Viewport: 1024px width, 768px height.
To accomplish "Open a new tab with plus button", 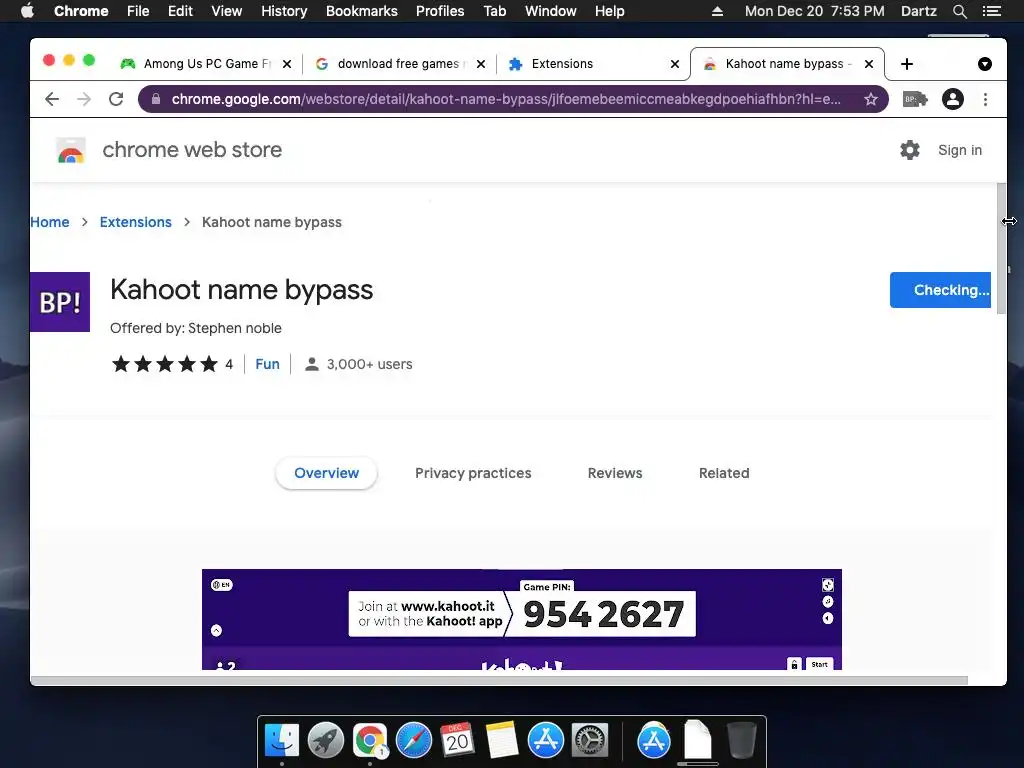I will pyautogui.click(x=906, y=64).
